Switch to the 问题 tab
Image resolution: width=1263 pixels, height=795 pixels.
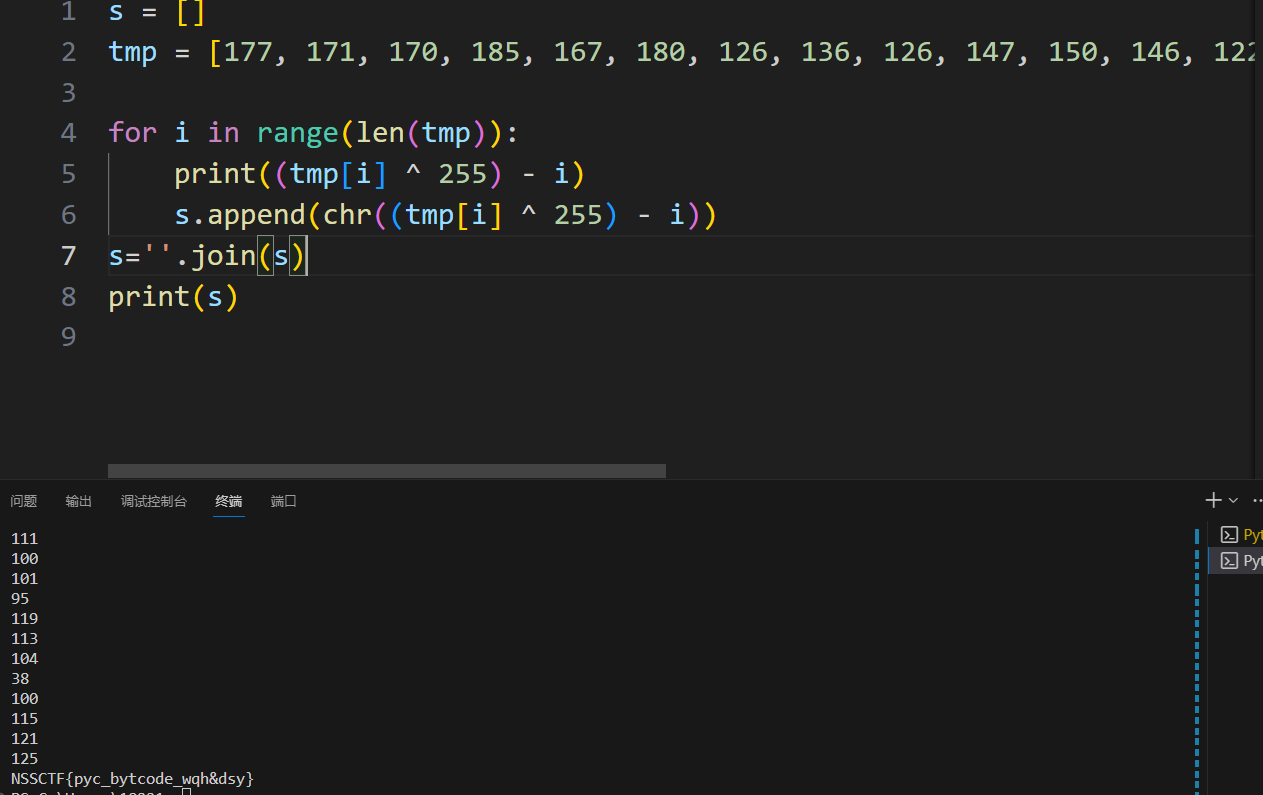point(24,501)
